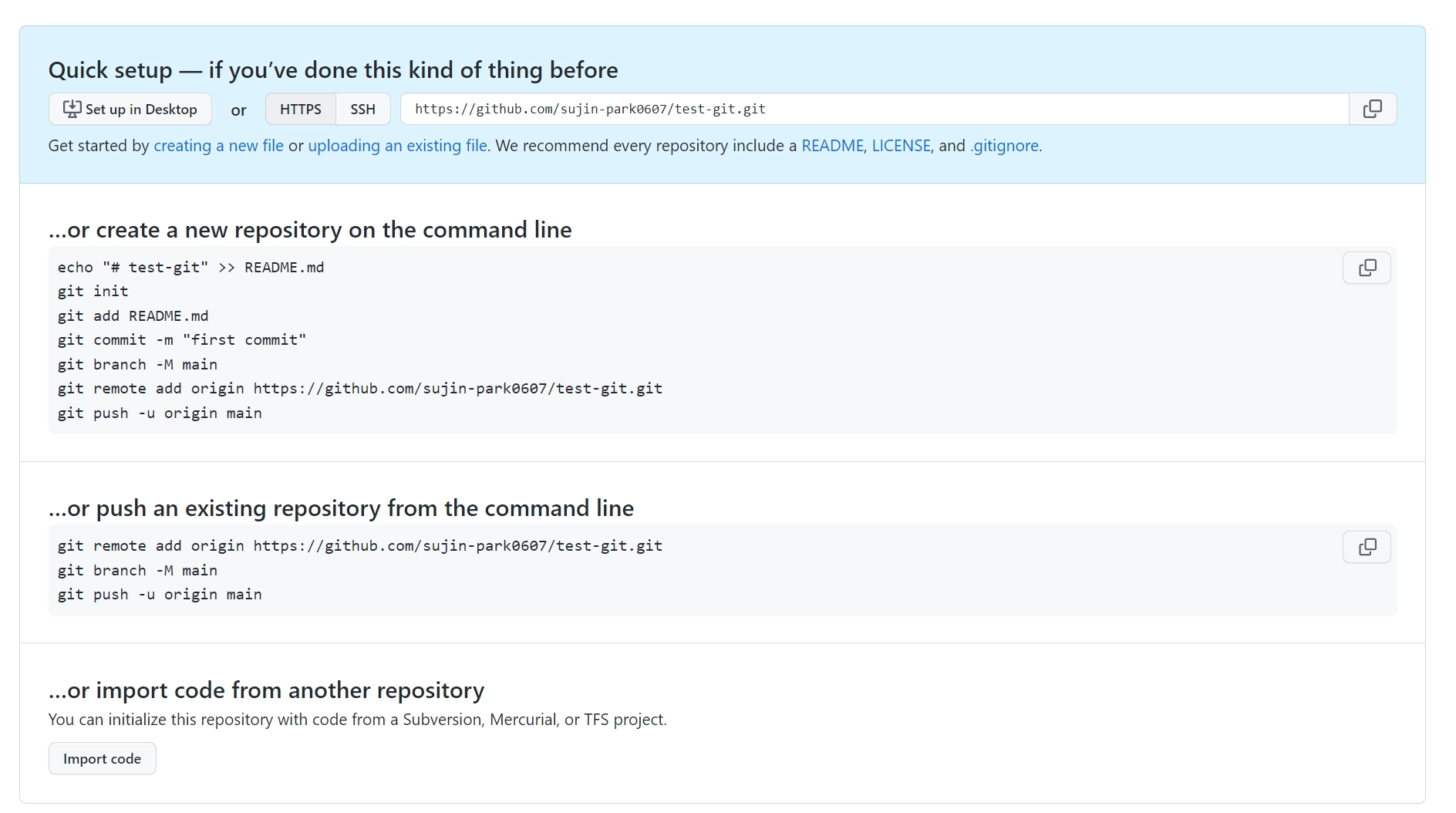Click git remote add origin in push-existing block

coord(359,546)
